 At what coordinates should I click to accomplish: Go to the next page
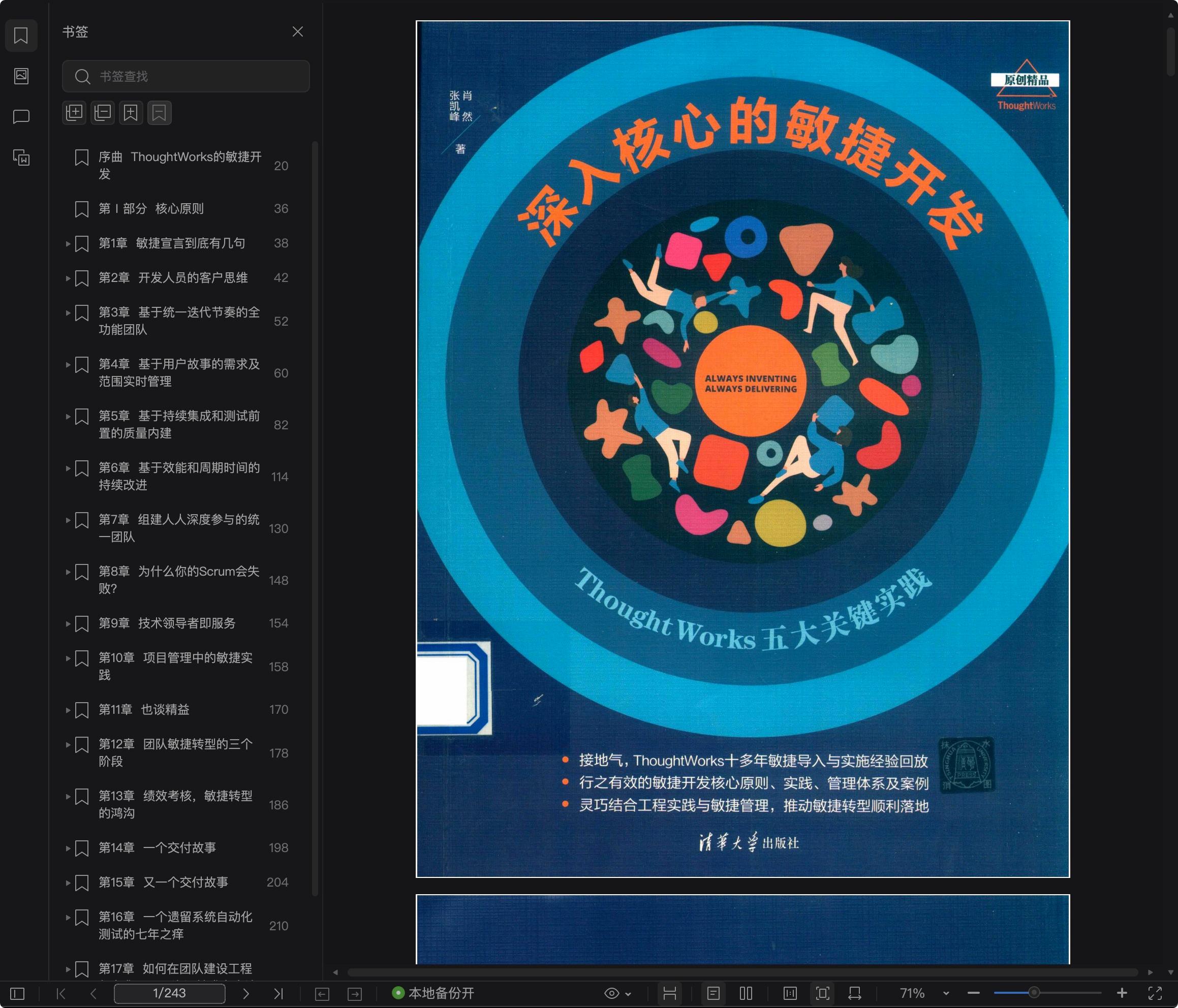245,993
